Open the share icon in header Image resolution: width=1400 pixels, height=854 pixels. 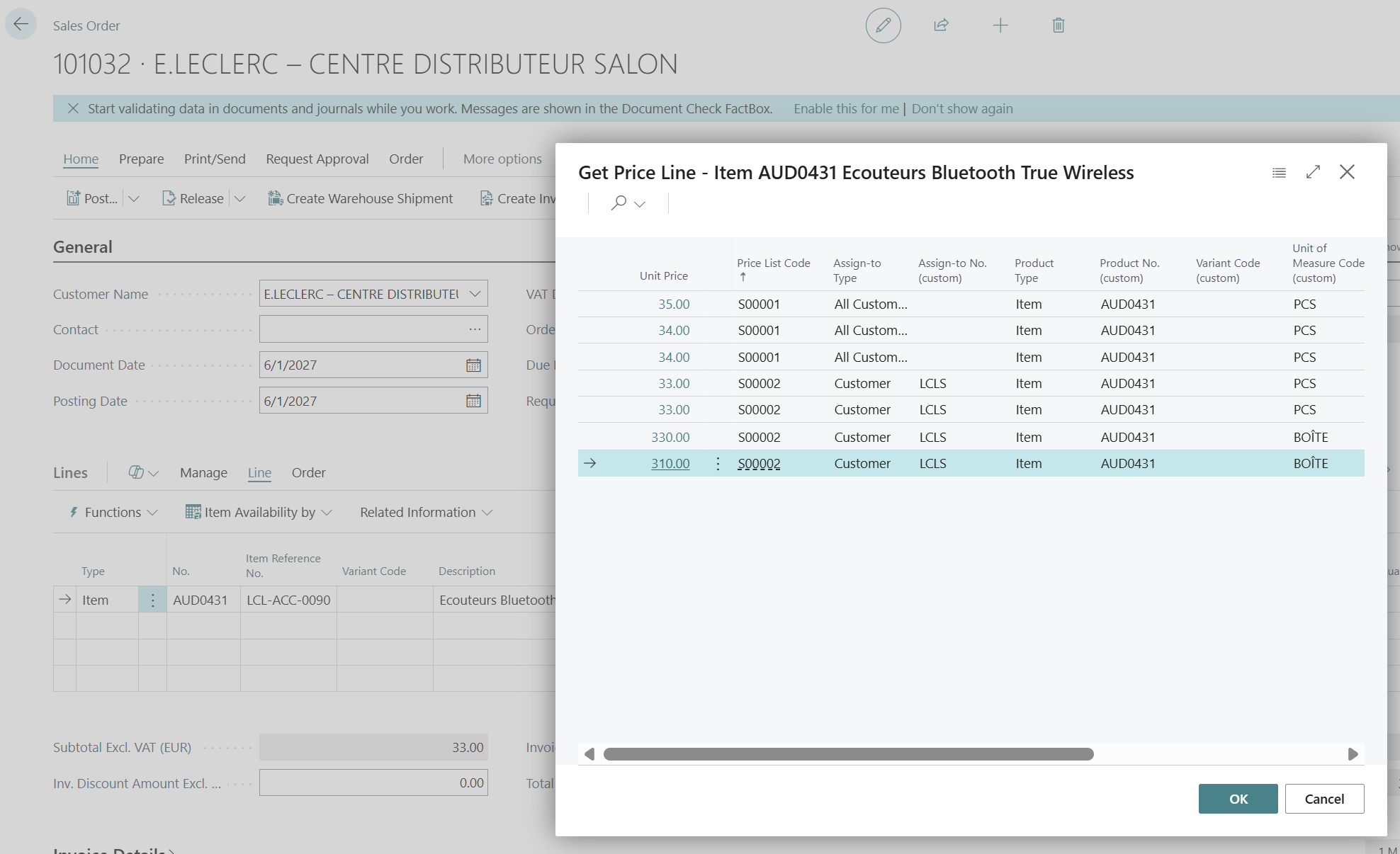(941, 25)
